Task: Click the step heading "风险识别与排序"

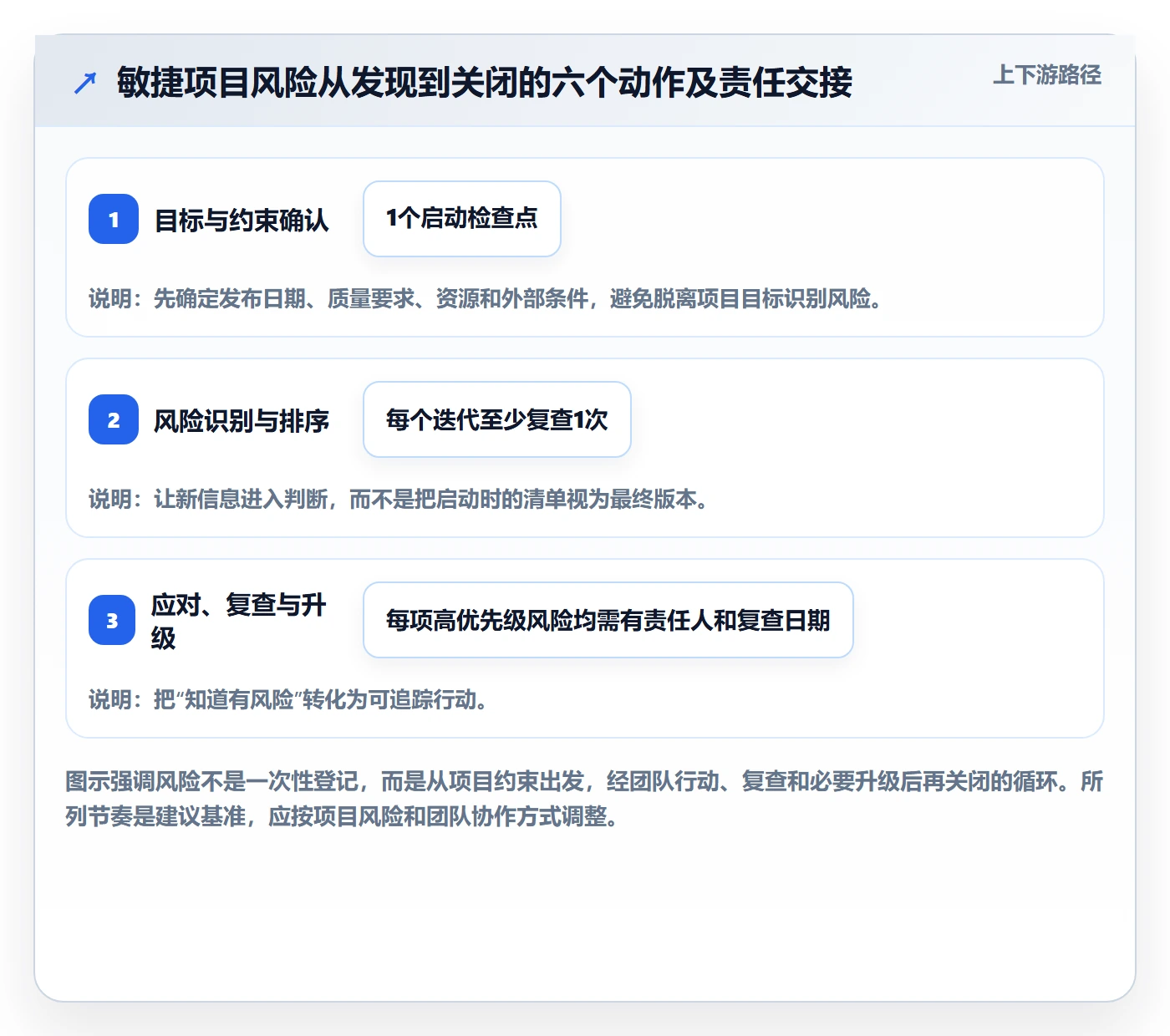Action: 242,421
